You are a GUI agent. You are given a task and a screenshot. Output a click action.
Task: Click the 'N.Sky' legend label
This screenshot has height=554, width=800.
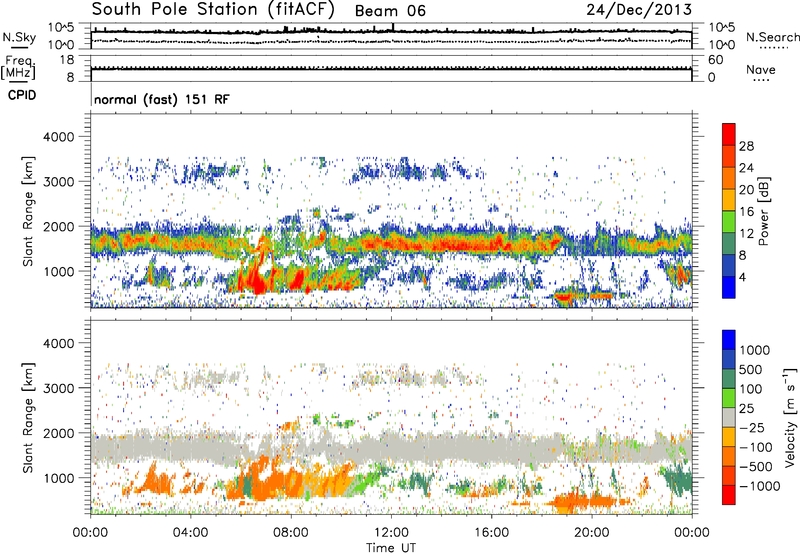[x=19, y=37]
